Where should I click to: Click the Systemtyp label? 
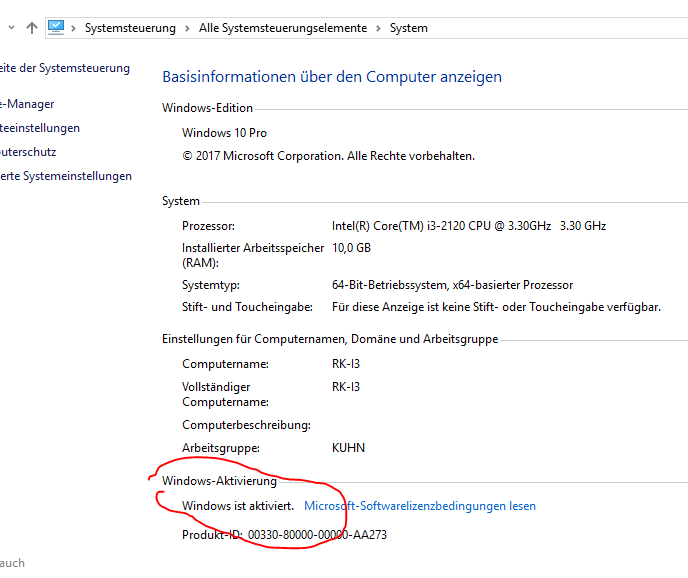211,285
